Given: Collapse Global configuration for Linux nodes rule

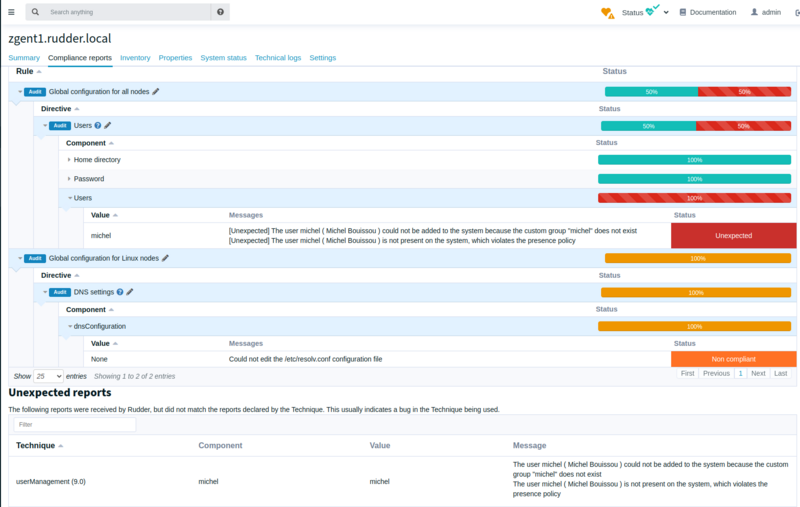Looking at the screenshot, I should 20,258.
